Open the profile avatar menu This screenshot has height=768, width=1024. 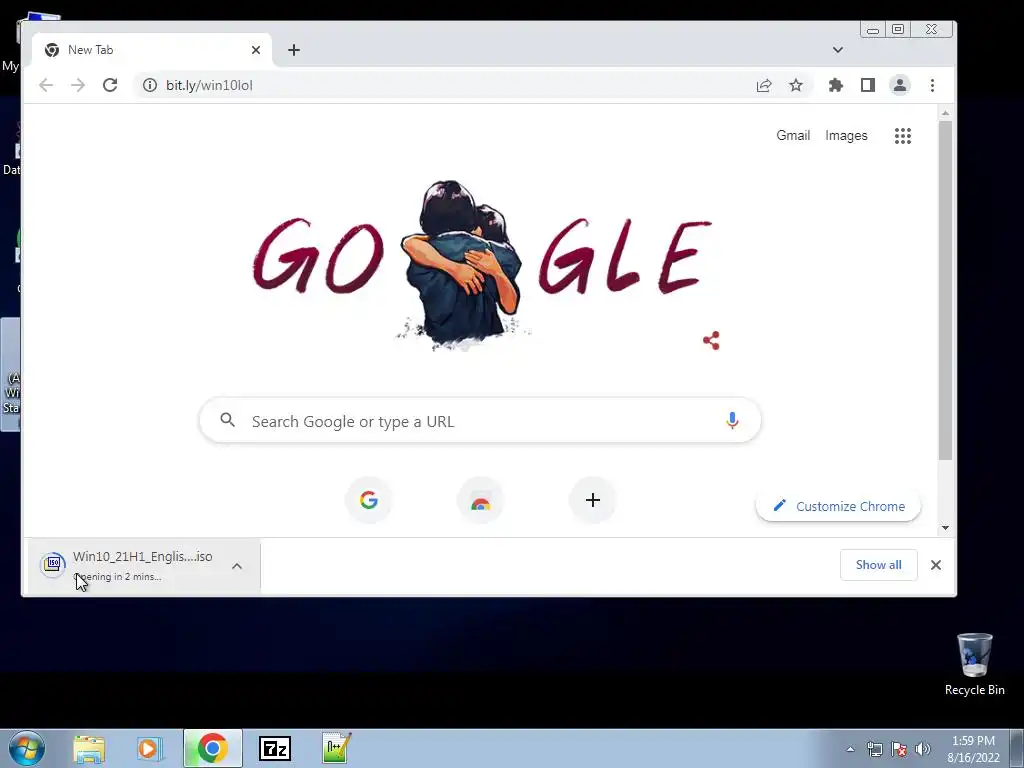tap(899, 85)
